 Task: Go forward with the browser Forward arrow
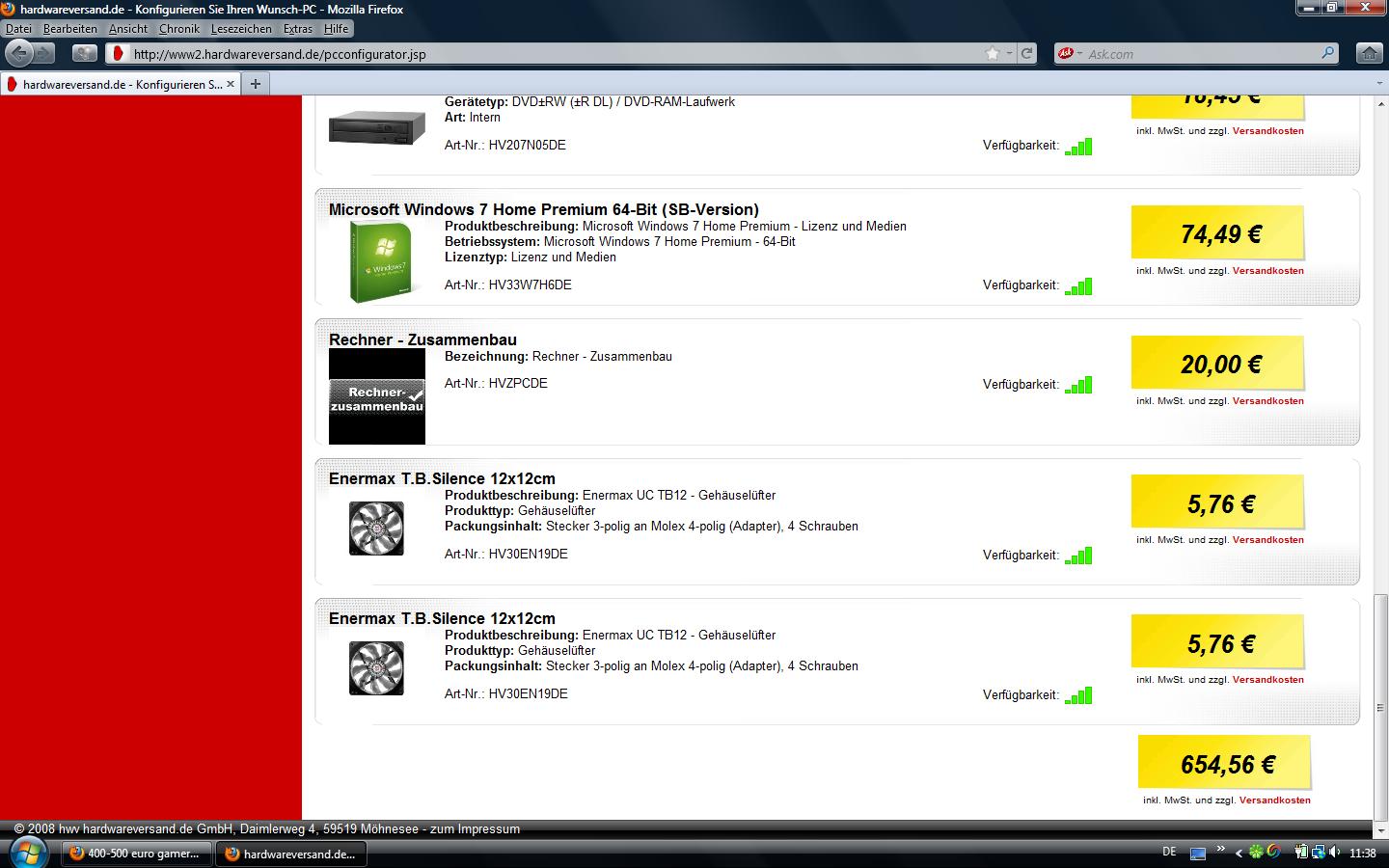[x=44, y=53]
